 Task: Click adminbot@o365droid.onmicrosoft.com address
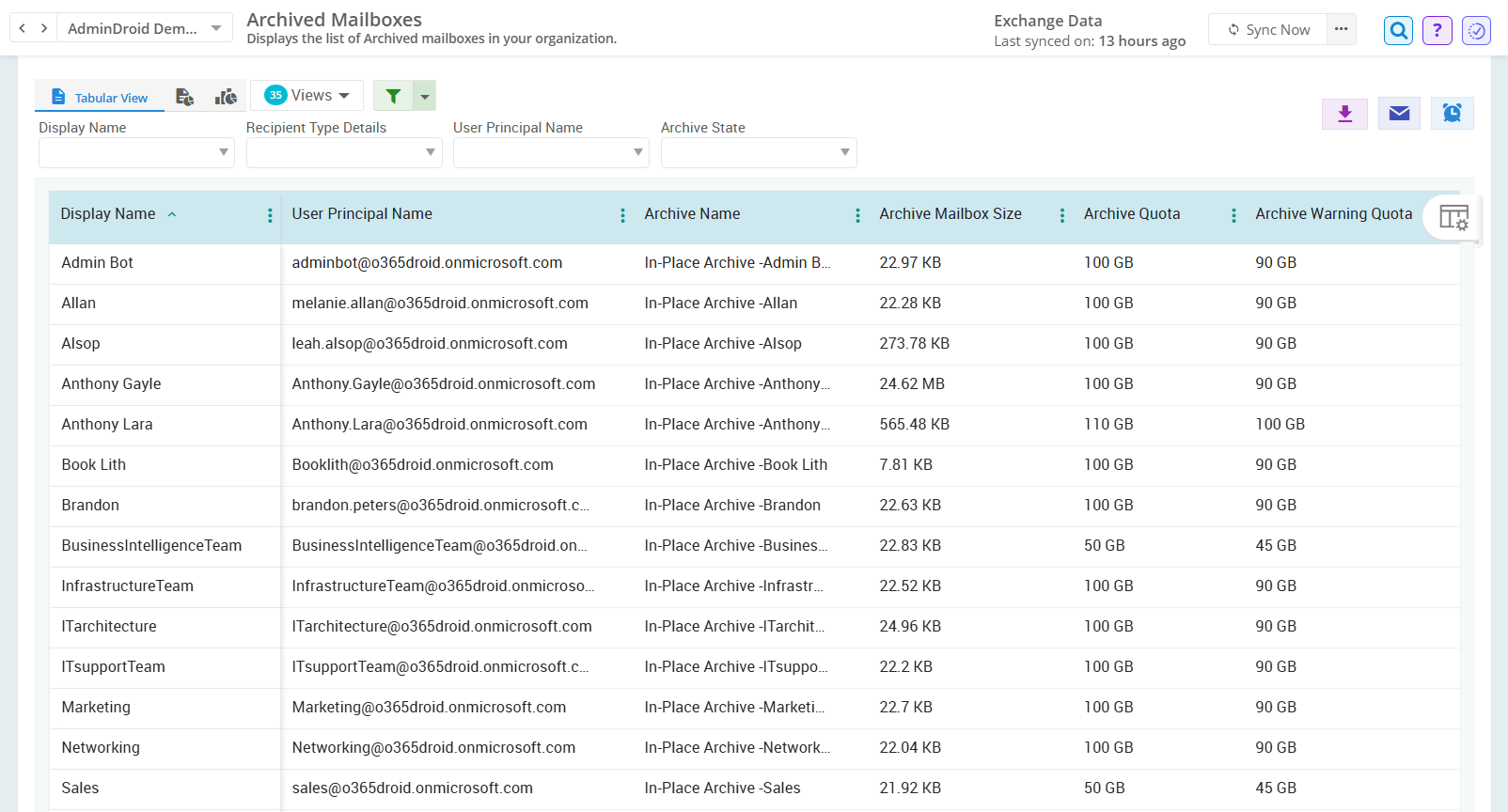[427, 263]
